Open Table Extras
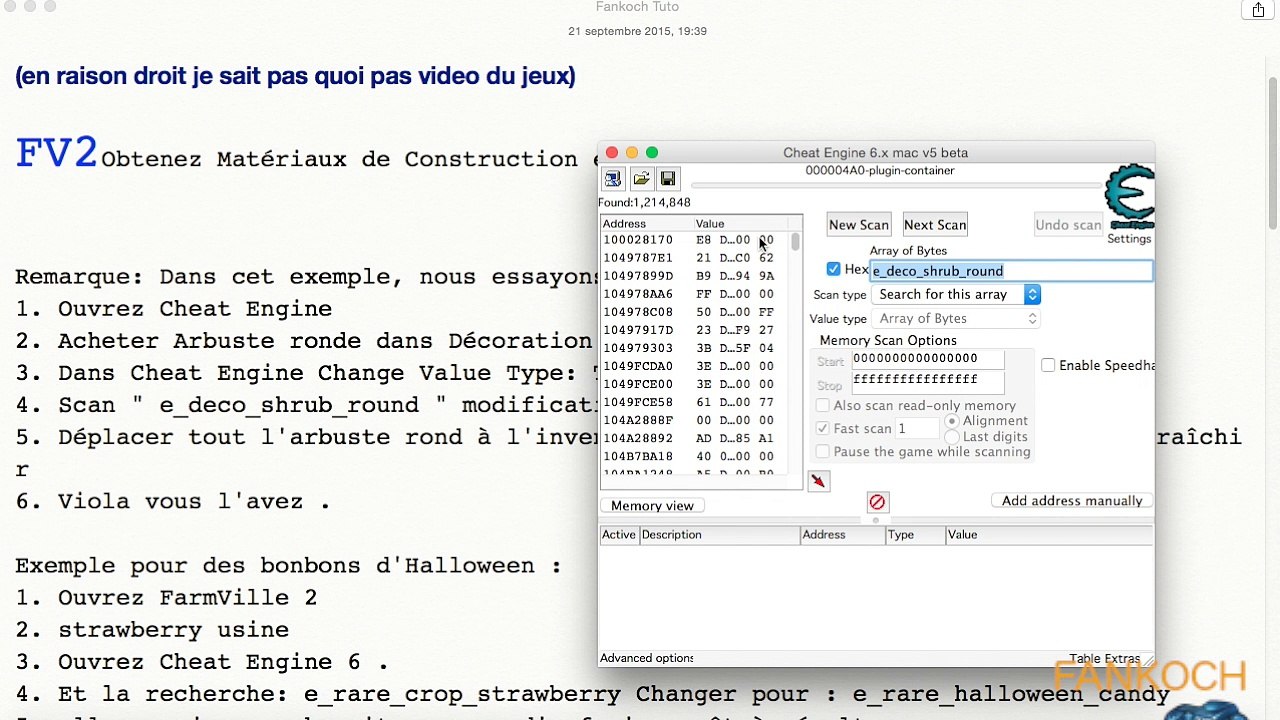Image resolution: width=1280 pixels, height=720 pixels. (x=1105, y=658)
